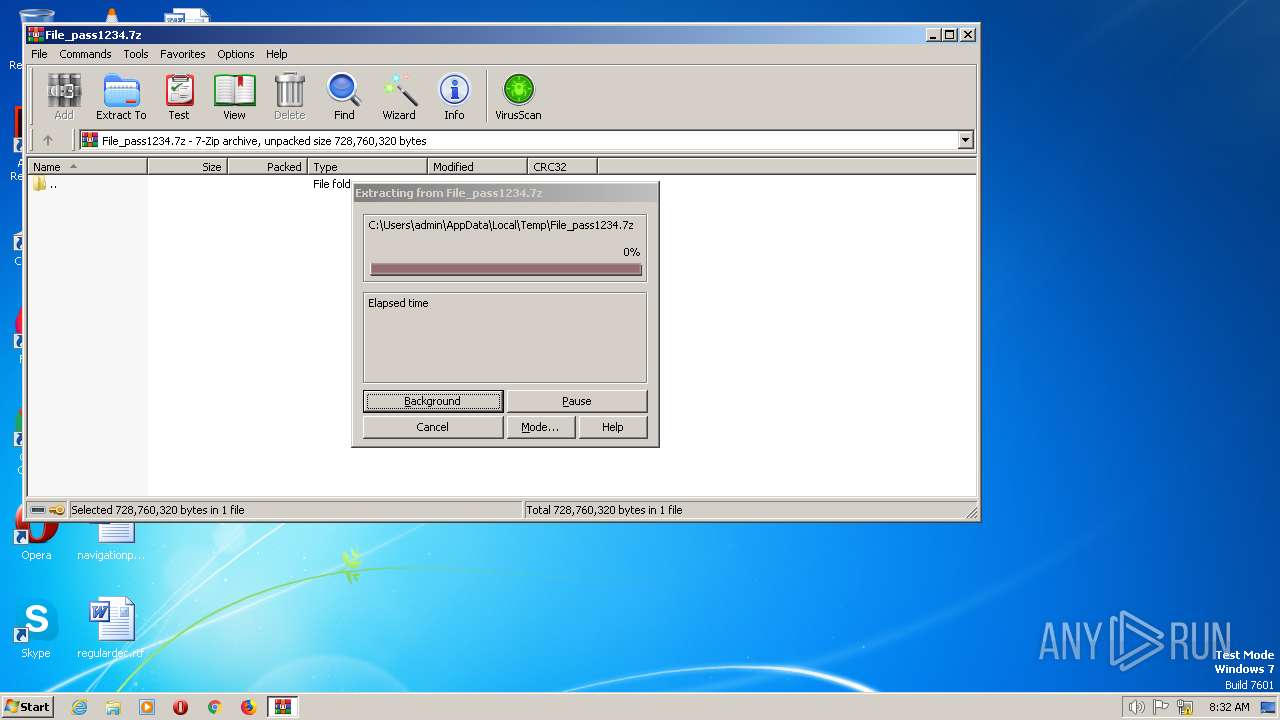Open Action Center flag tray icon
The width and height of the screenshot is (1280, 720).
[1161, 707]
